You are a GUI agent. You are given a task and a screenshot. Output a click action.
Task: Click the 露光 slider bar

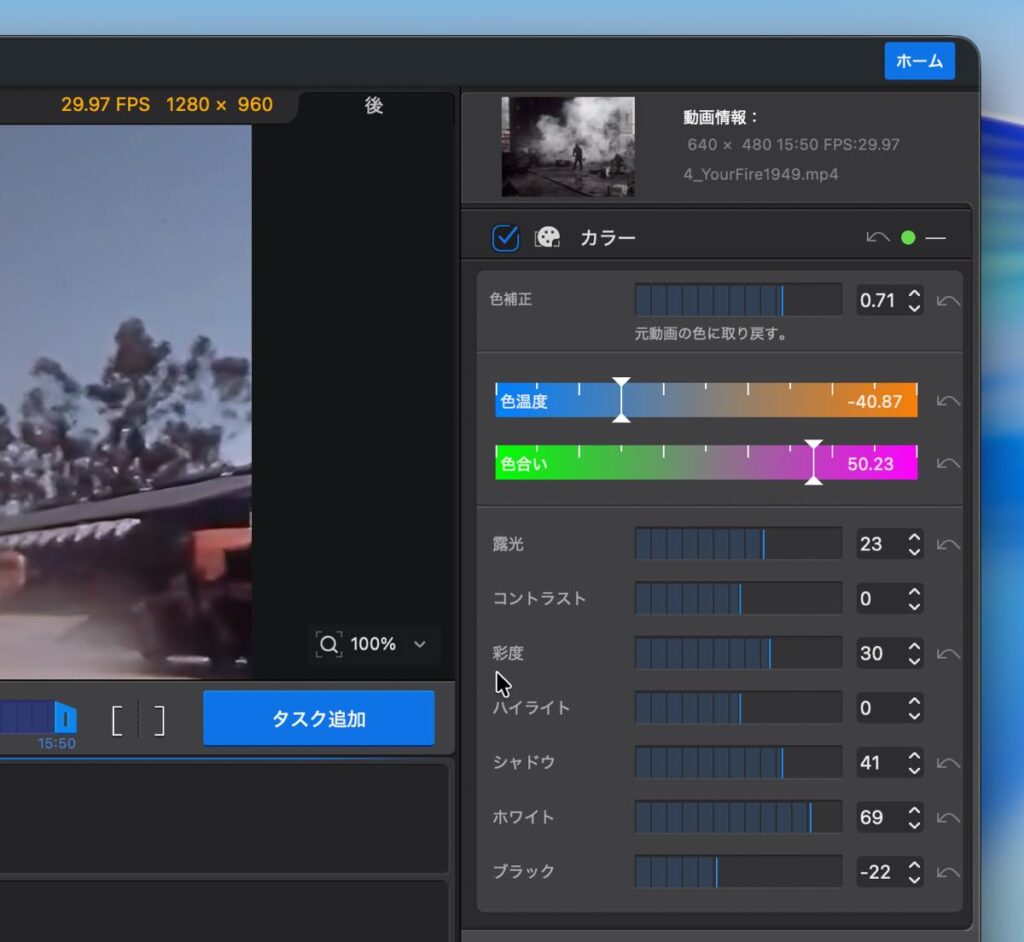(x=739, y=544)
